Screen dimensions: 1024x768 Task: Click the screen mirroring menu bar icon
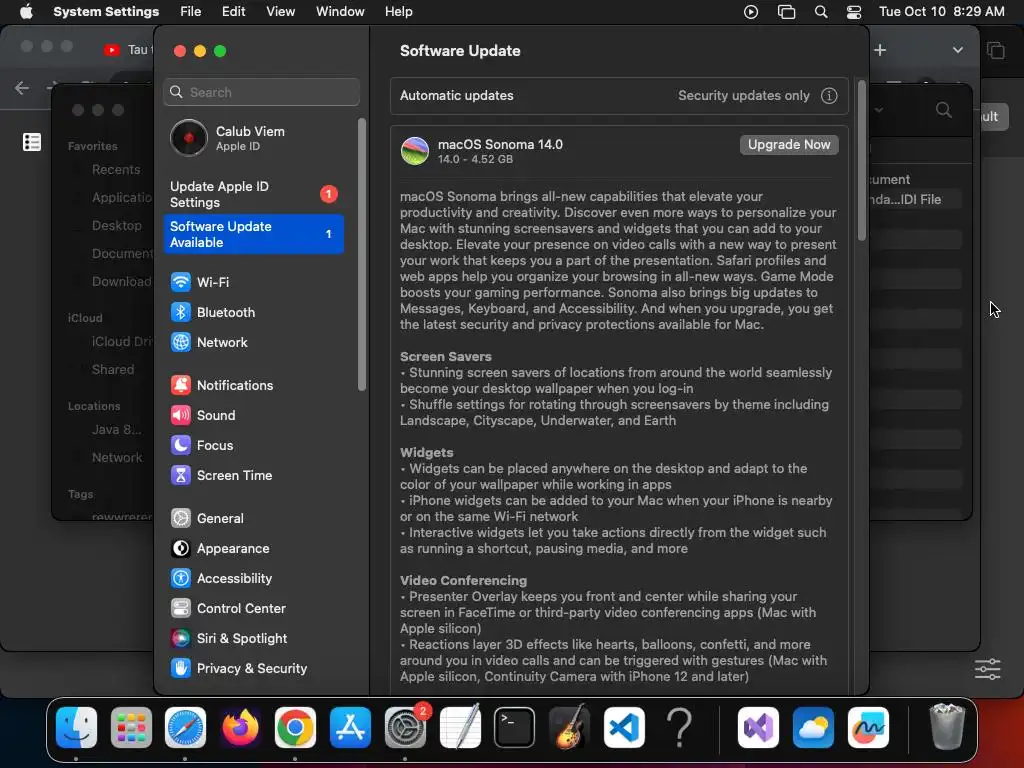pos(786,12)
